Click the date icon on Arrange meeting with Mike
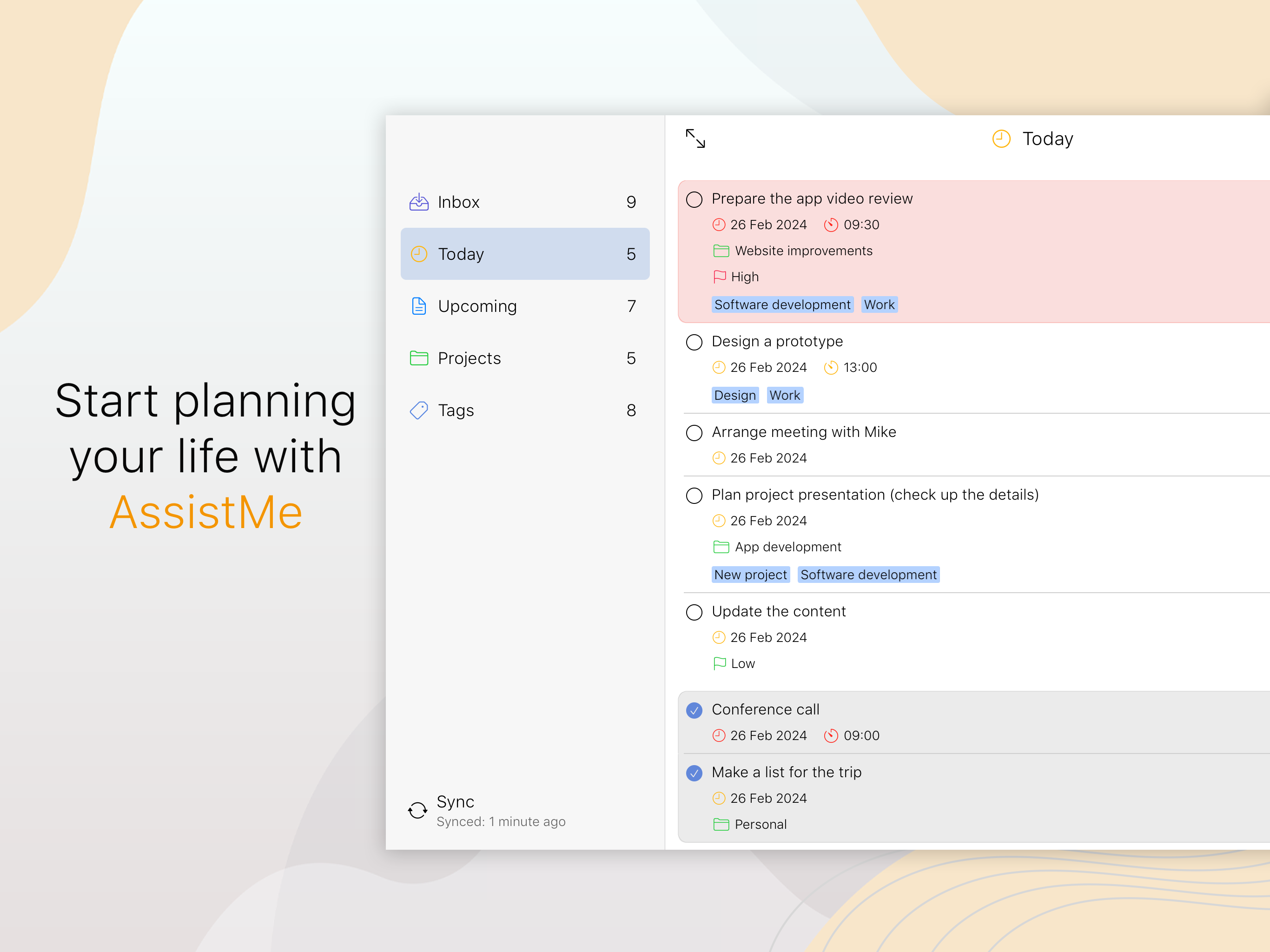This screenshot has height=952, width=1270. (x=719, y=458)
